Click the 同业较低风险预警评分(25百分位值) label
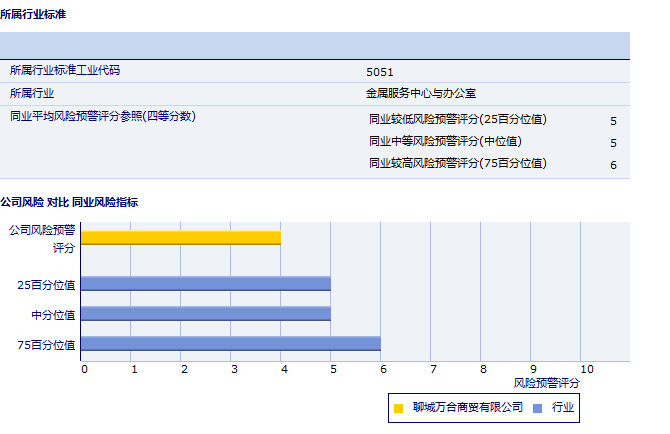 457,120
